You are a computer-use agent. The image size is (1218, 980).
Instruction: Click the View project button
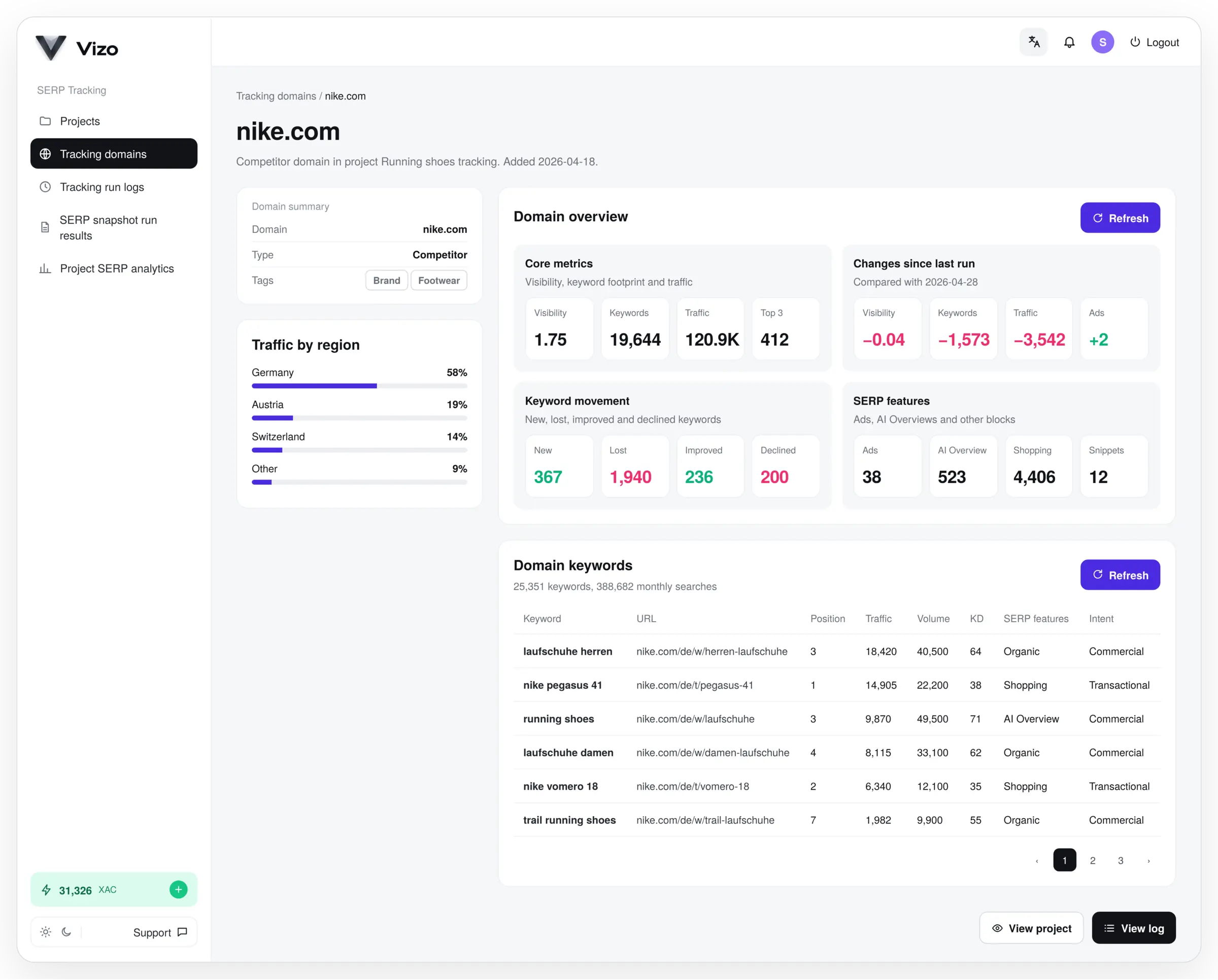click(x=1031, y=928)
